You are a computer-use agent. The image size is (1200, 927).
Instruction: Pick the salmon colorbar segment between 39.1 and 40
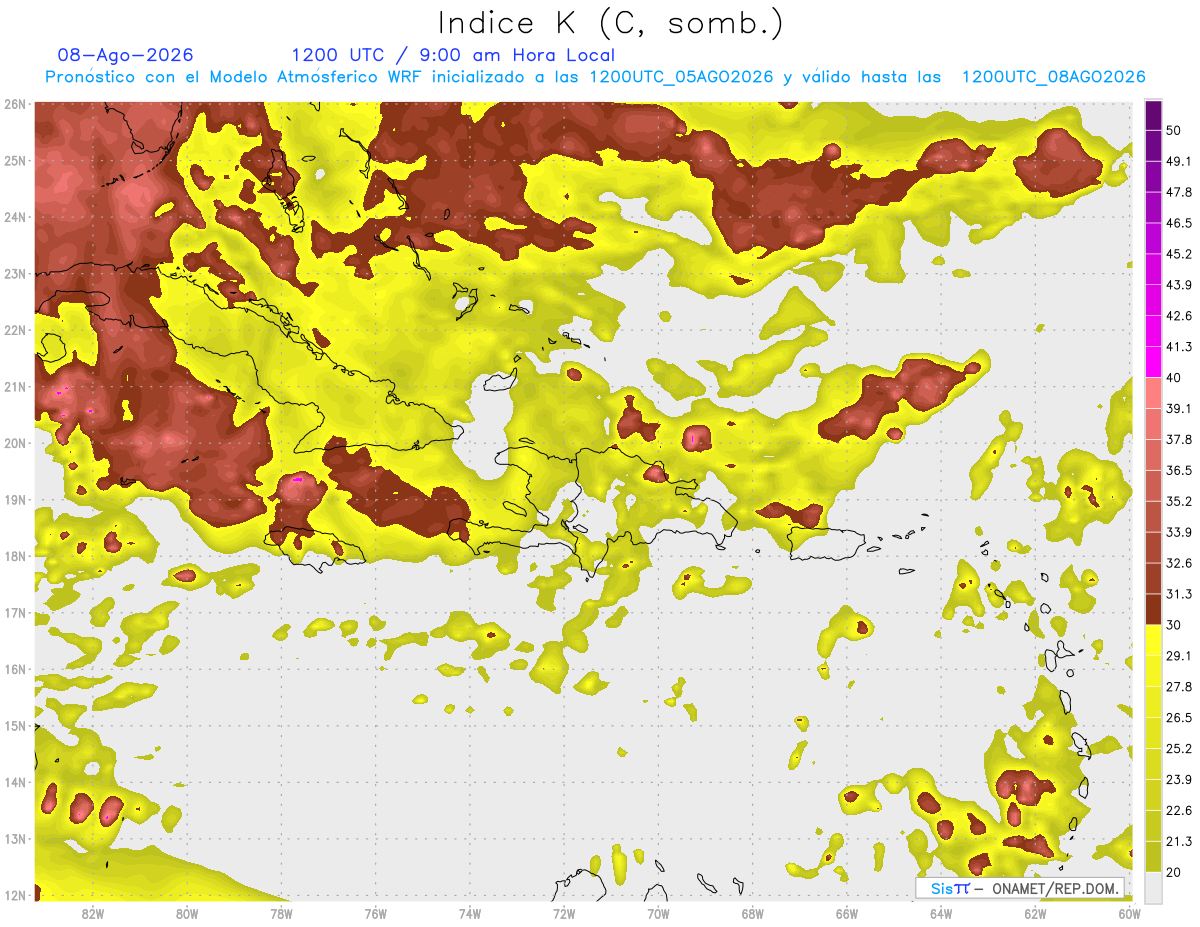(x=1154, y=392)
